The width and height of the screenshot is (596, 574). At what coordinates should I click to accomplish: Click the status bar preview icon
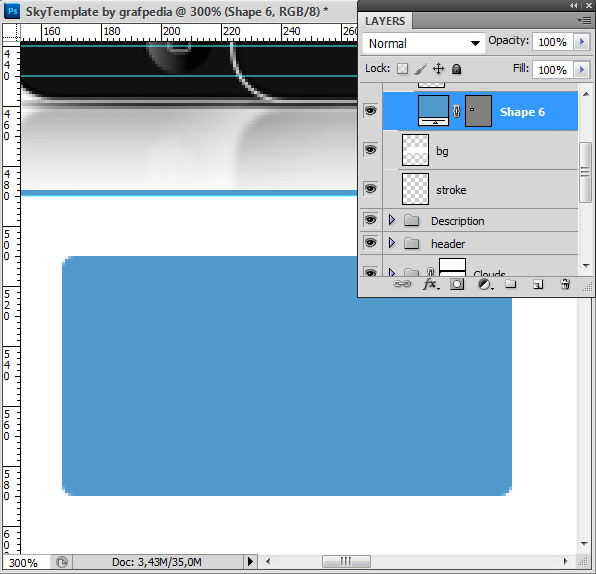tap(62, 561)
